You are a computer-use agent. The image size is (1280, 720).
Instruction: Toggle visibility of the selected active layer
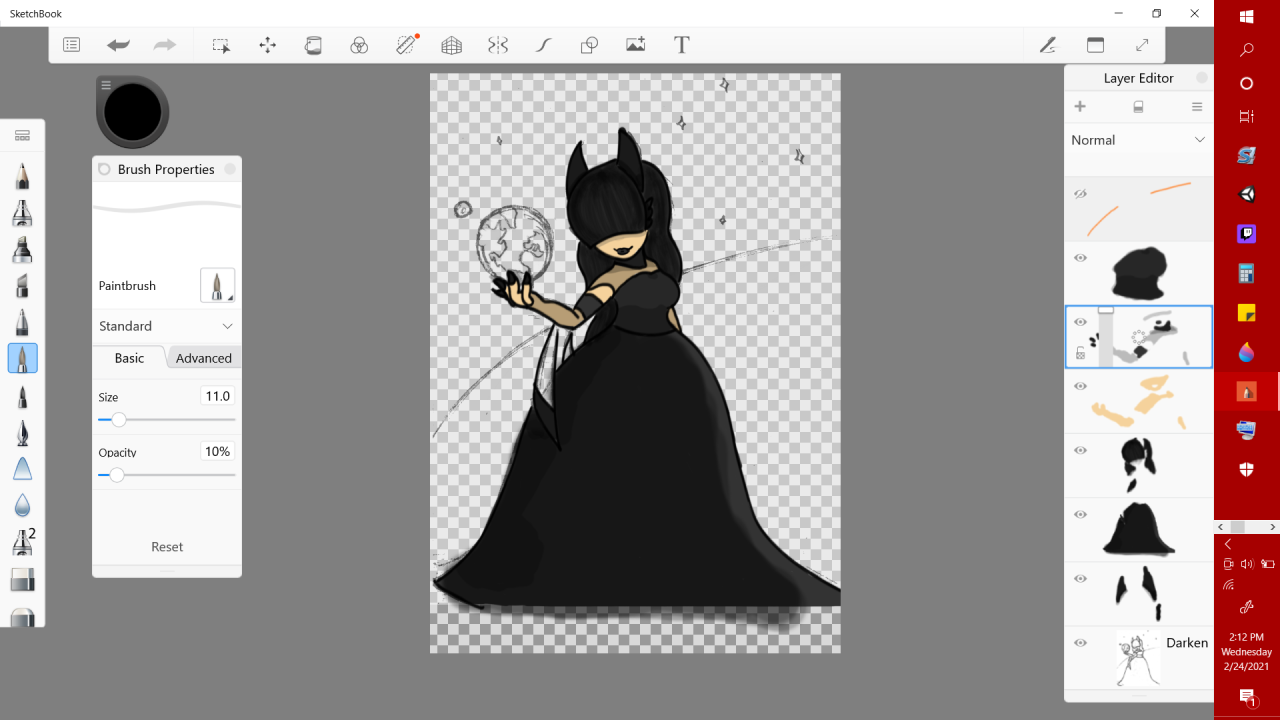point(1080,322)
